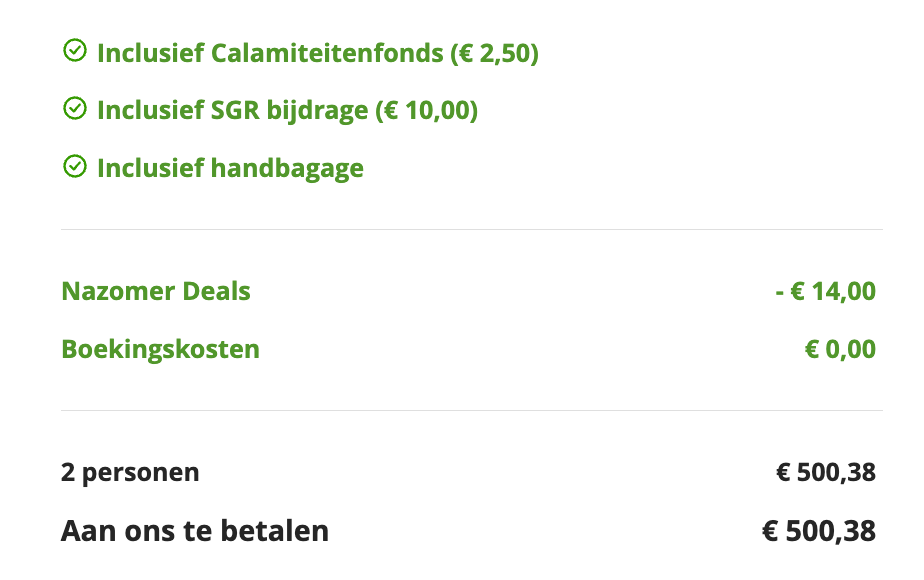This screenshot has height=580, width=924.
Task: Click the € 10,00 SGR amount
Action: tap(426, 110)
